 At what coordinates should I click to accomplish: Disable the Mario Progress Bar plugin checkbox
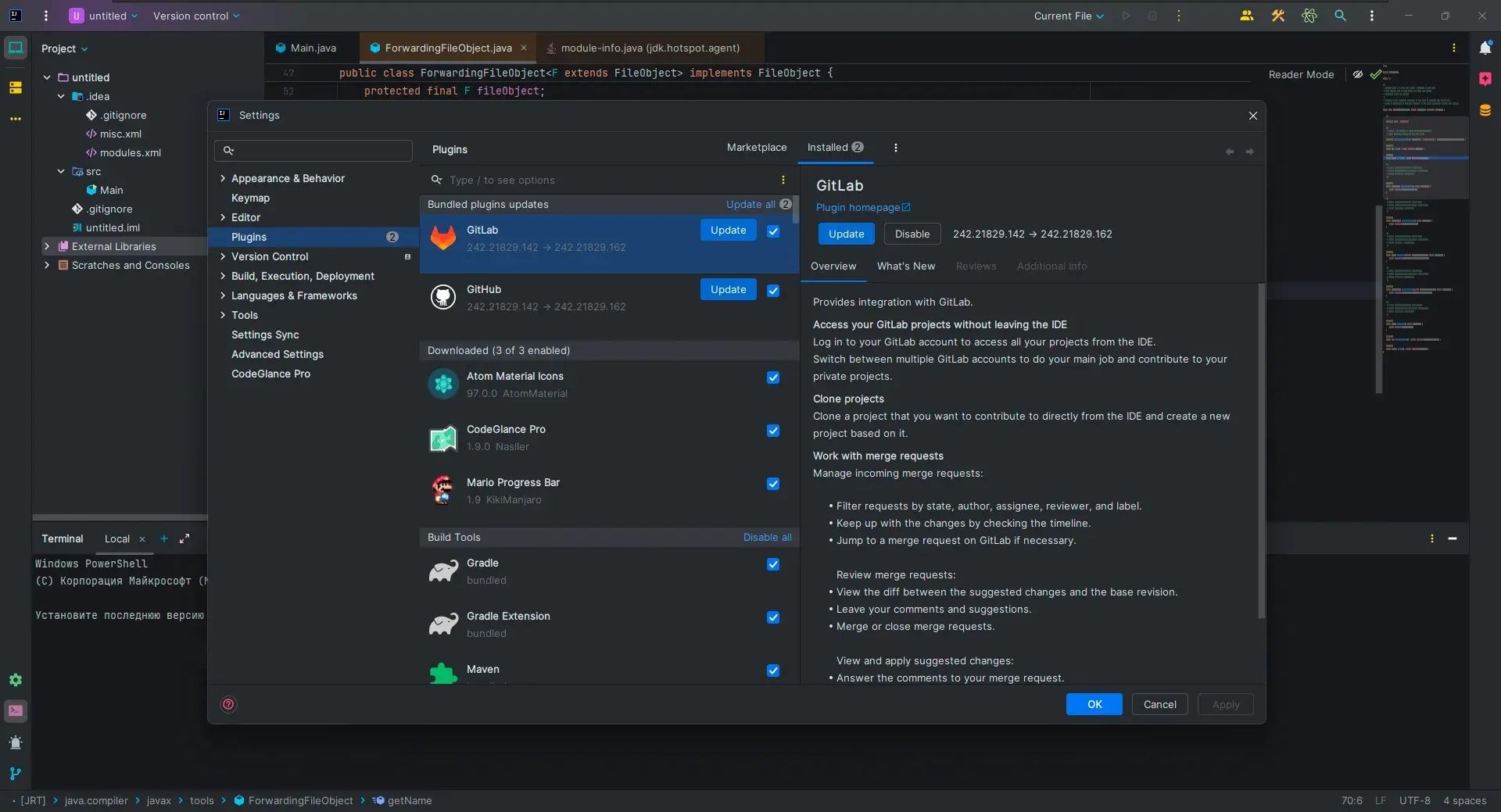tap(773, 485)
